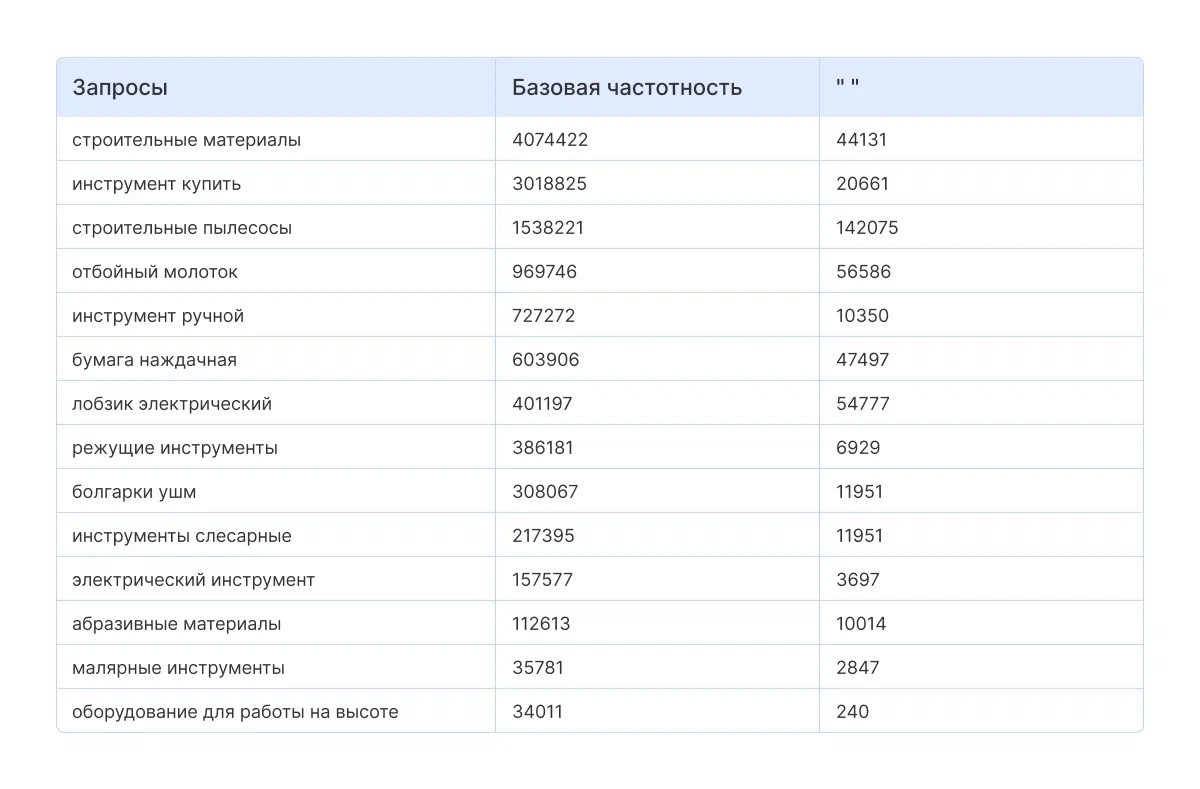Click the "электрический инструмент" row label
1200x789 pixels.
click(x=193, y=580)
